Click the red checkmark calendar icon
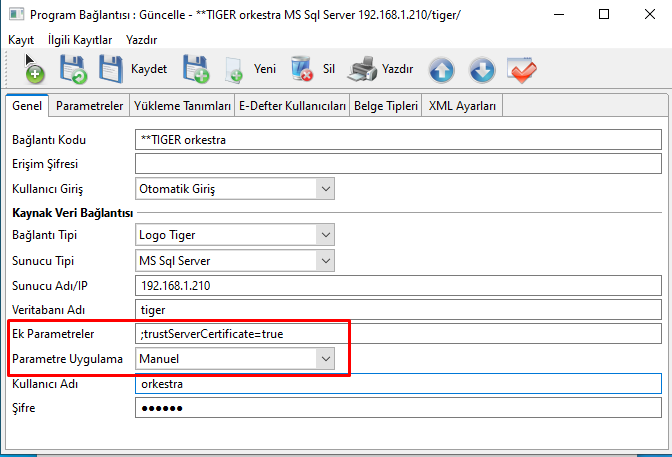 click(521, 70)
